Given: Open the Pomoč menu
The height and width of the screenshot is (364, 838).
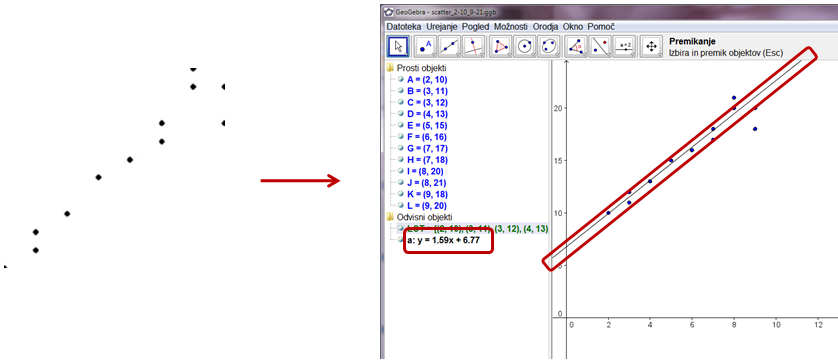Looking at the screenshot, I should click(601, 26).
